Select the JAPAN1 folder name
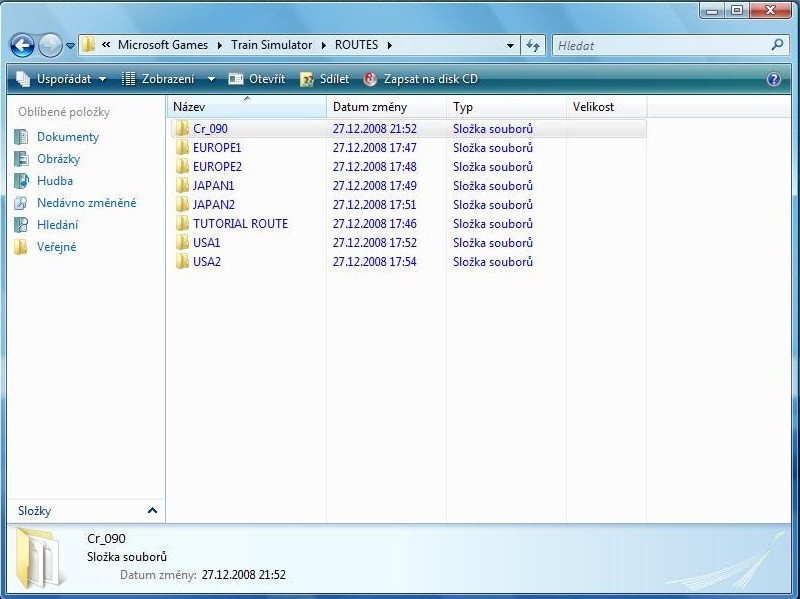The width and height of the screenshot is (800, 599). [213, 186]
